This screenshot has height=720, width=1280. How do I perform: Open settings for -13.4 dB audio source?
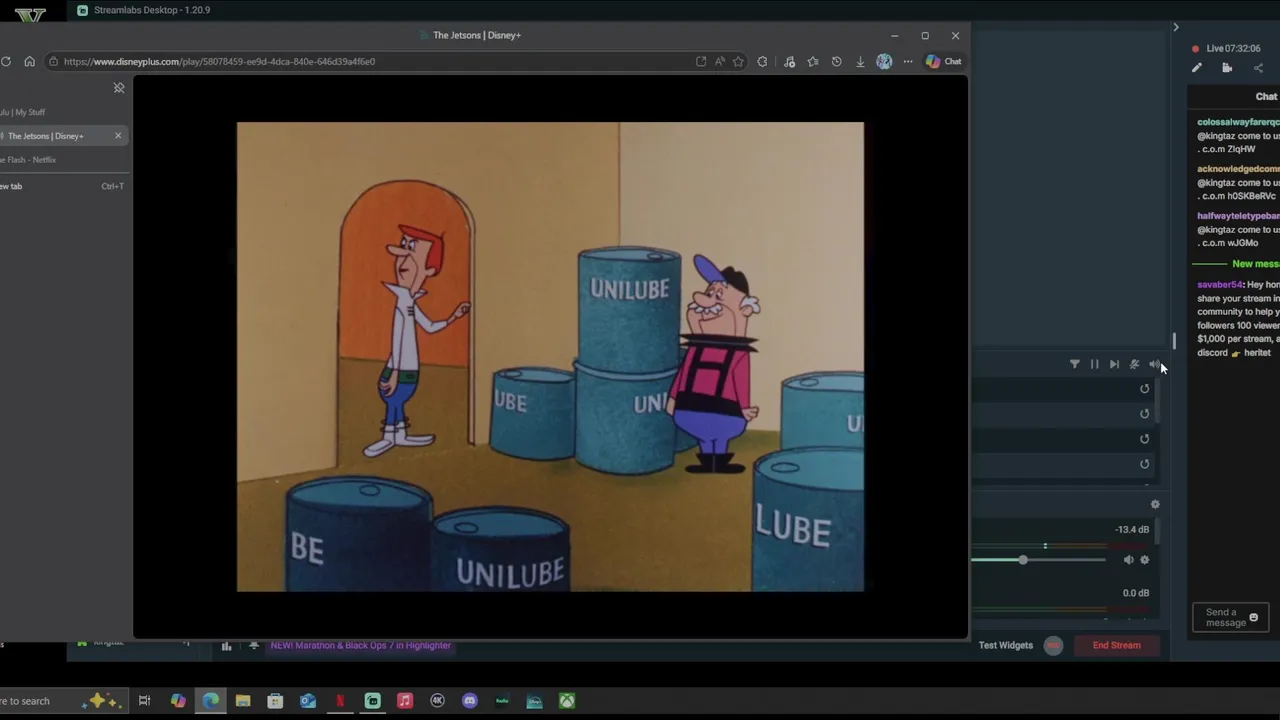(1145, 560)
